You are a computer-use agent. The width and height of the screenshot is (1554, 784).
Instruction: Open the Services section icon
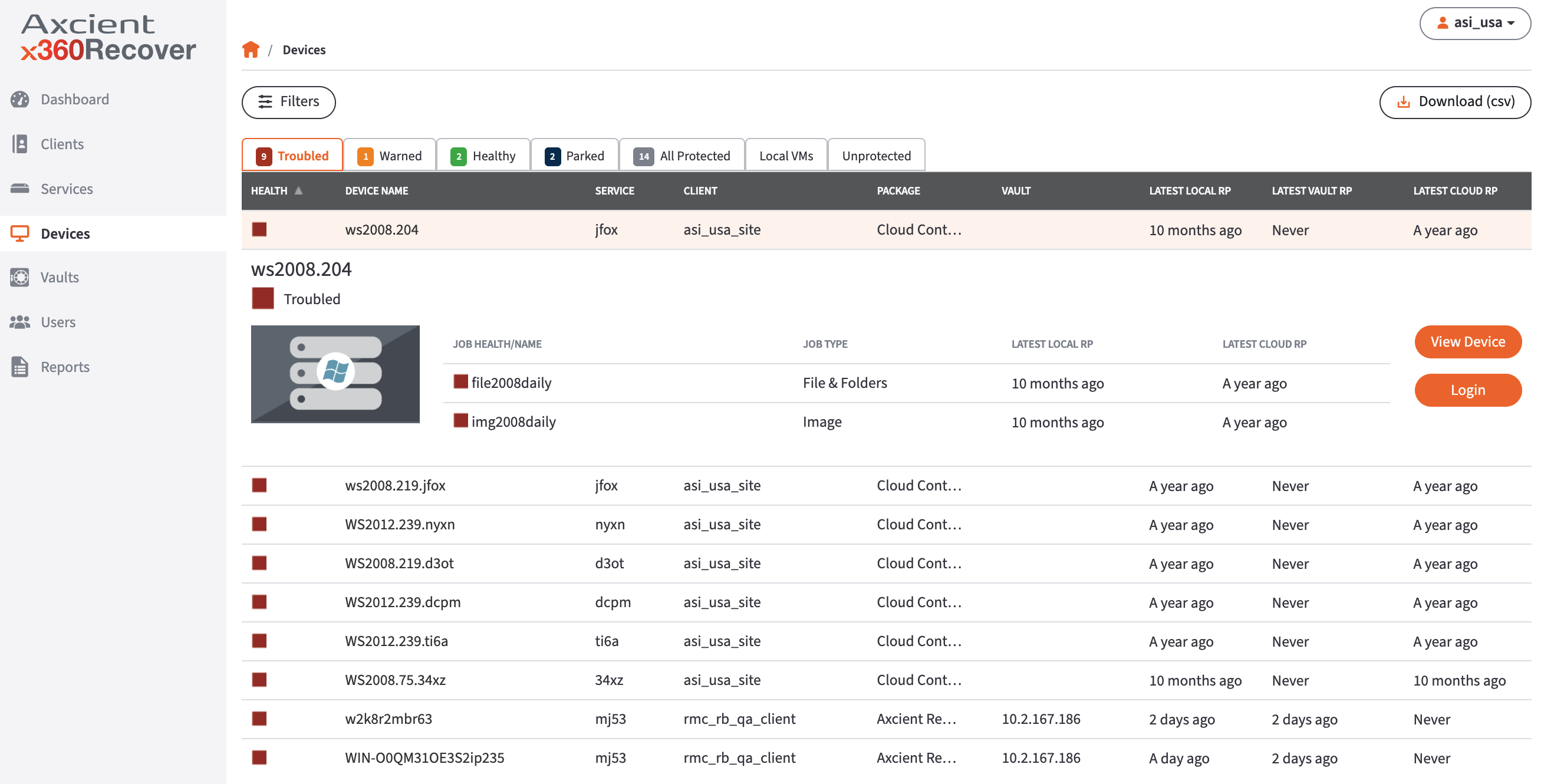point(19,188)
